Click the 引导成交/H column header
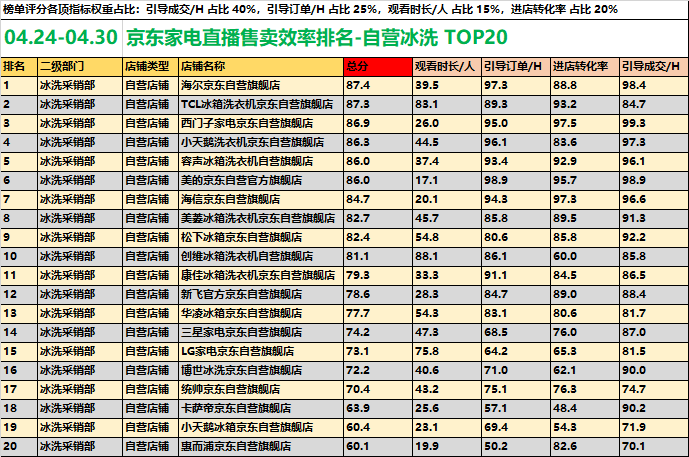This screenshot has height=457, width=689. click(x=654, y=67)
